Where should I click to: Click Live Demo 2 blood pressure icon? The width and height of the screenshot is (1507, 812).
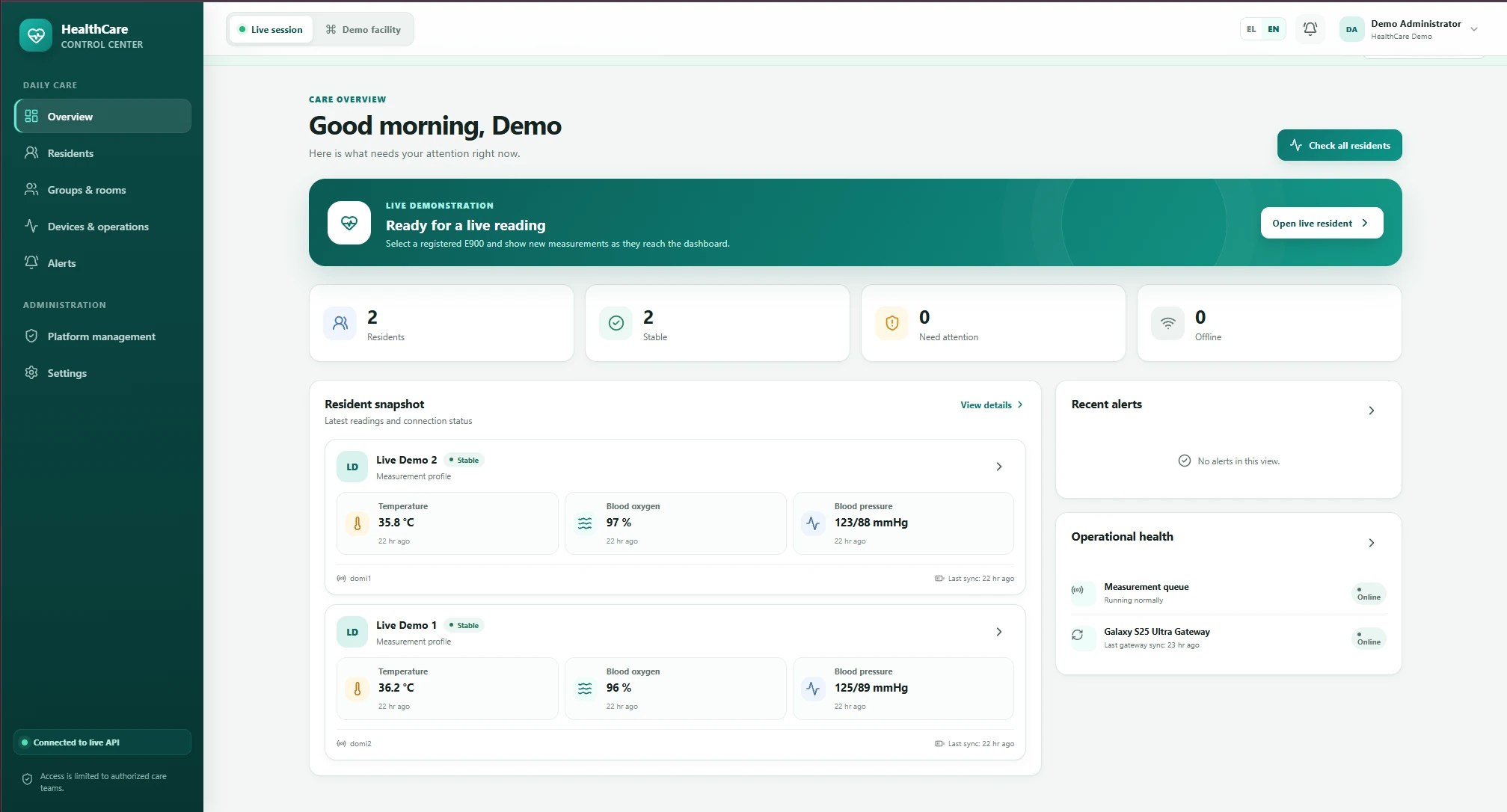click(813, 523)
